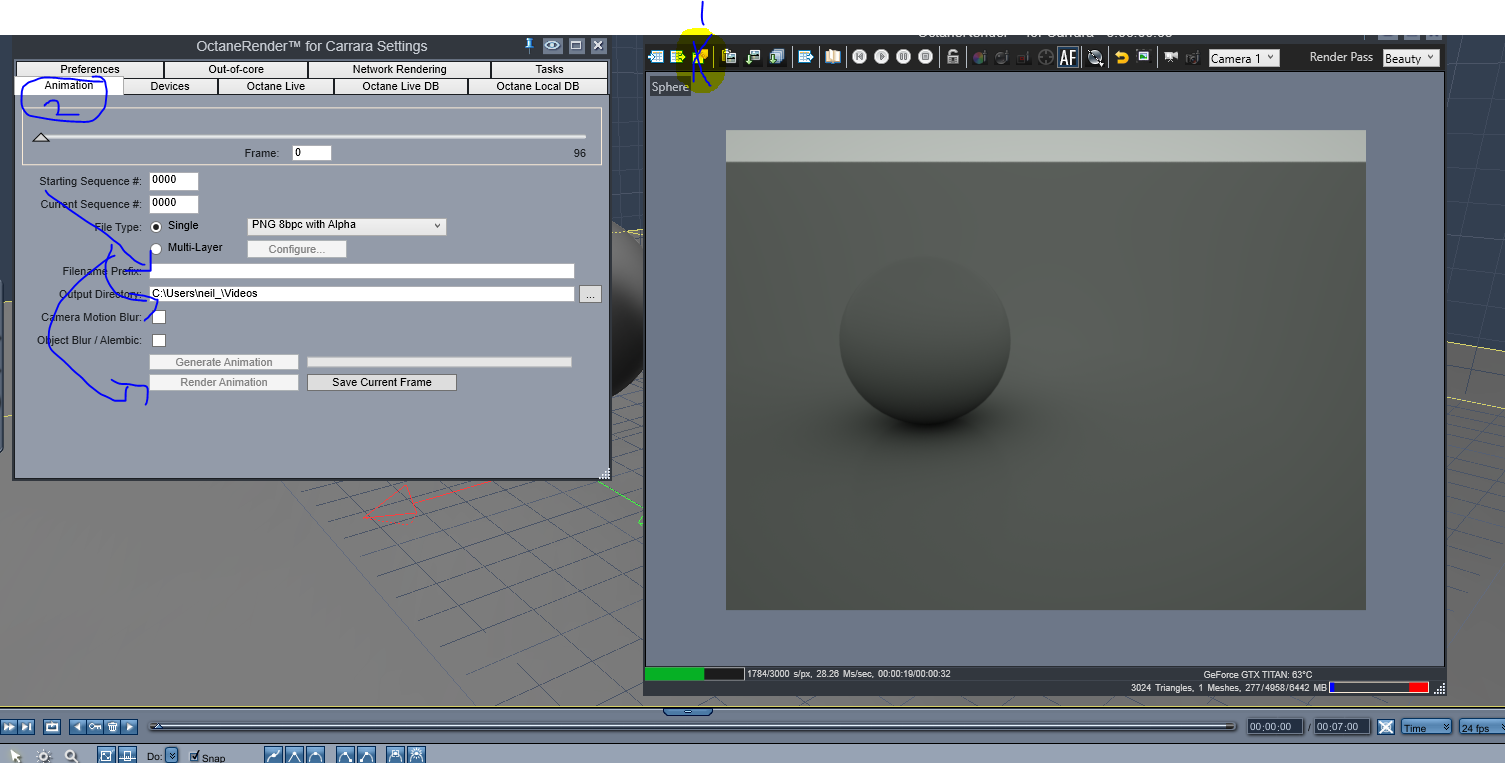Select the arrow pointer tool in bottom toolbar
The width and height of the screenshot is (1505, 763).
(15, 755)
